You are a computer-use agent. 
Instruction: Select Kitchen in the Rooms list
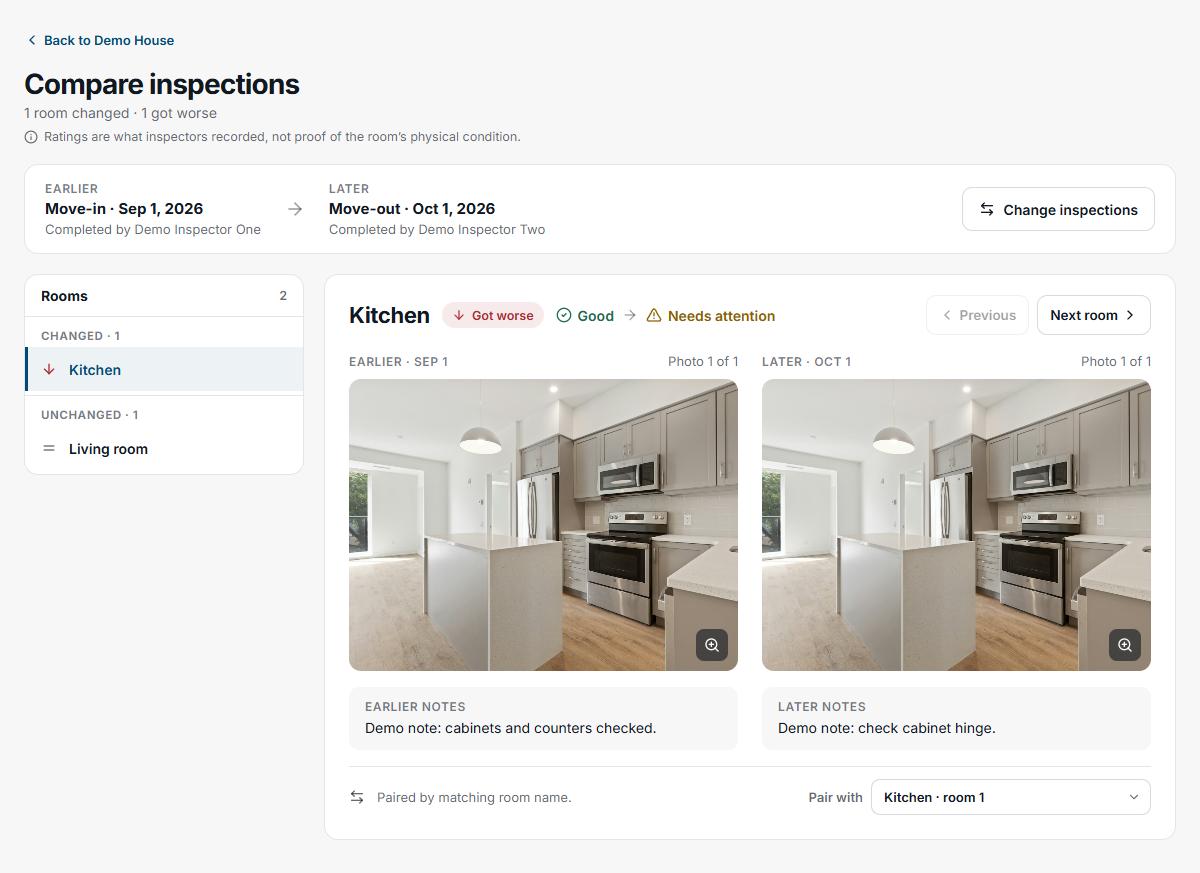tap(164, 370)
